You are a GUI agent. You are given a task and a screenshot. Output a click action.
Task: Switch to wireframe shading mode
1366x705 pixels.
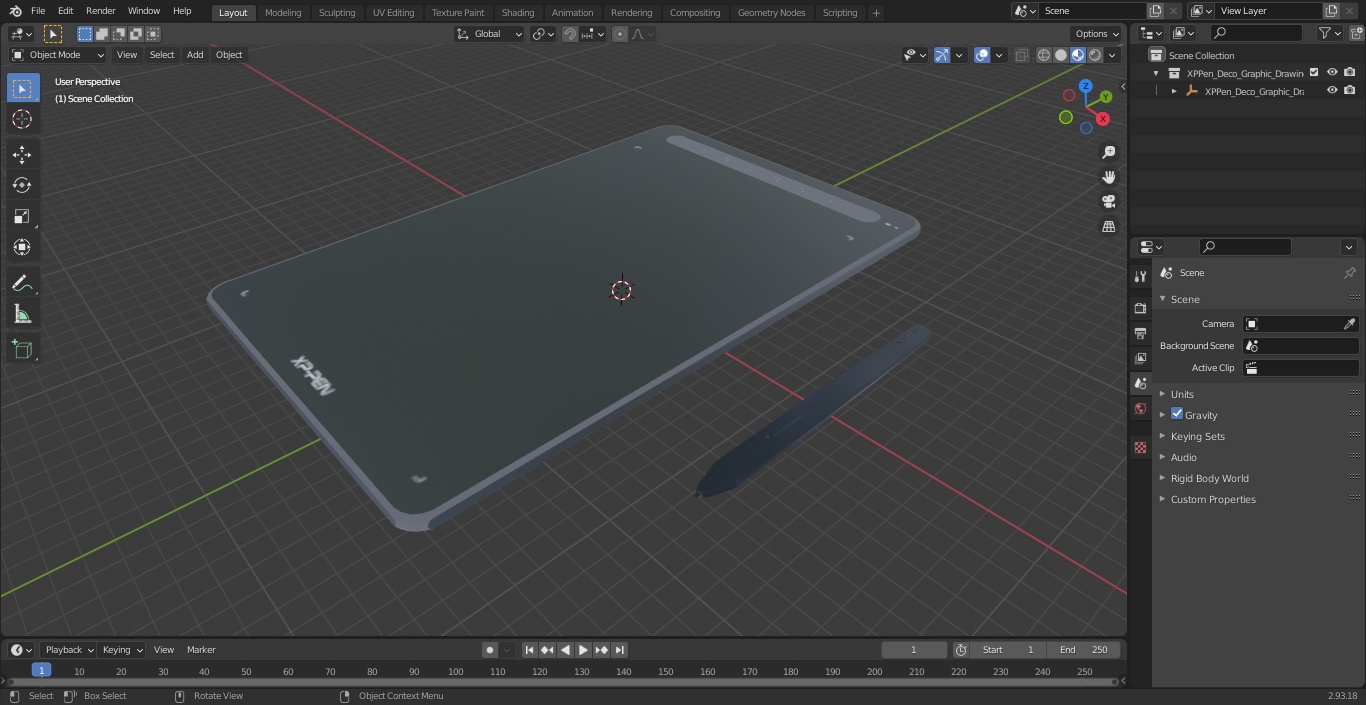pyautogui.click(x=1044, y=55)
